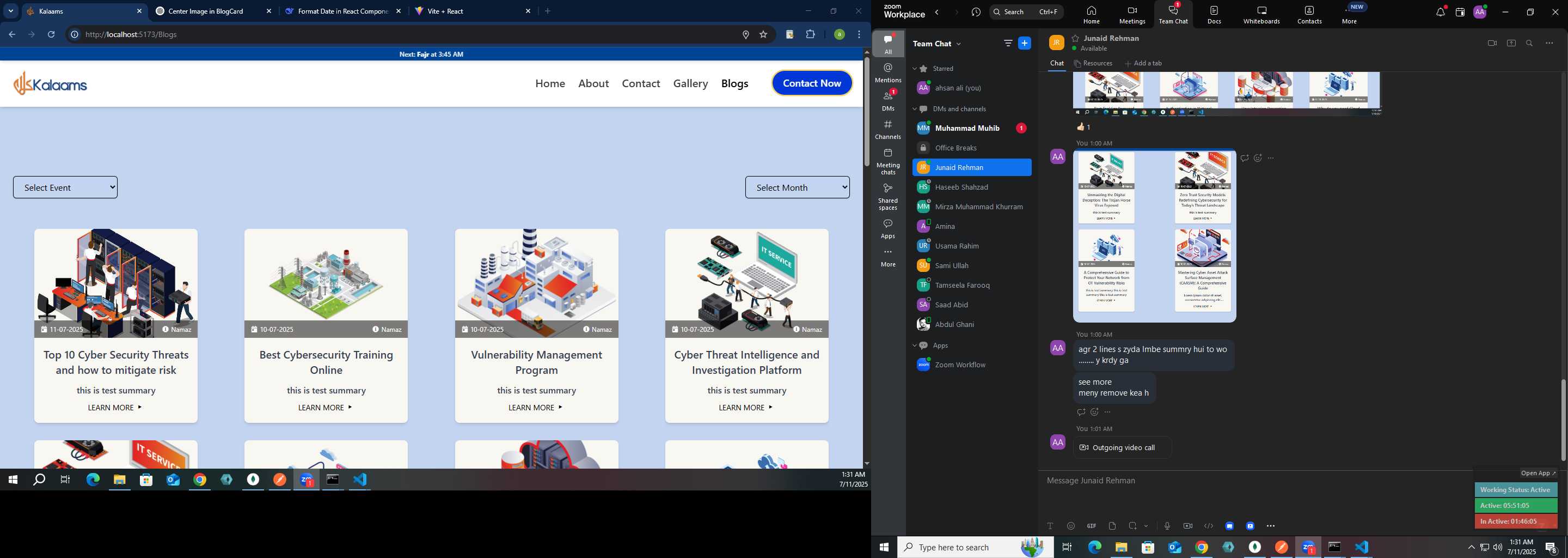The height and width of the screenshot is (558, 1568).
Task: Collapse the DMs and channels section
Action: tap(914, 109)
